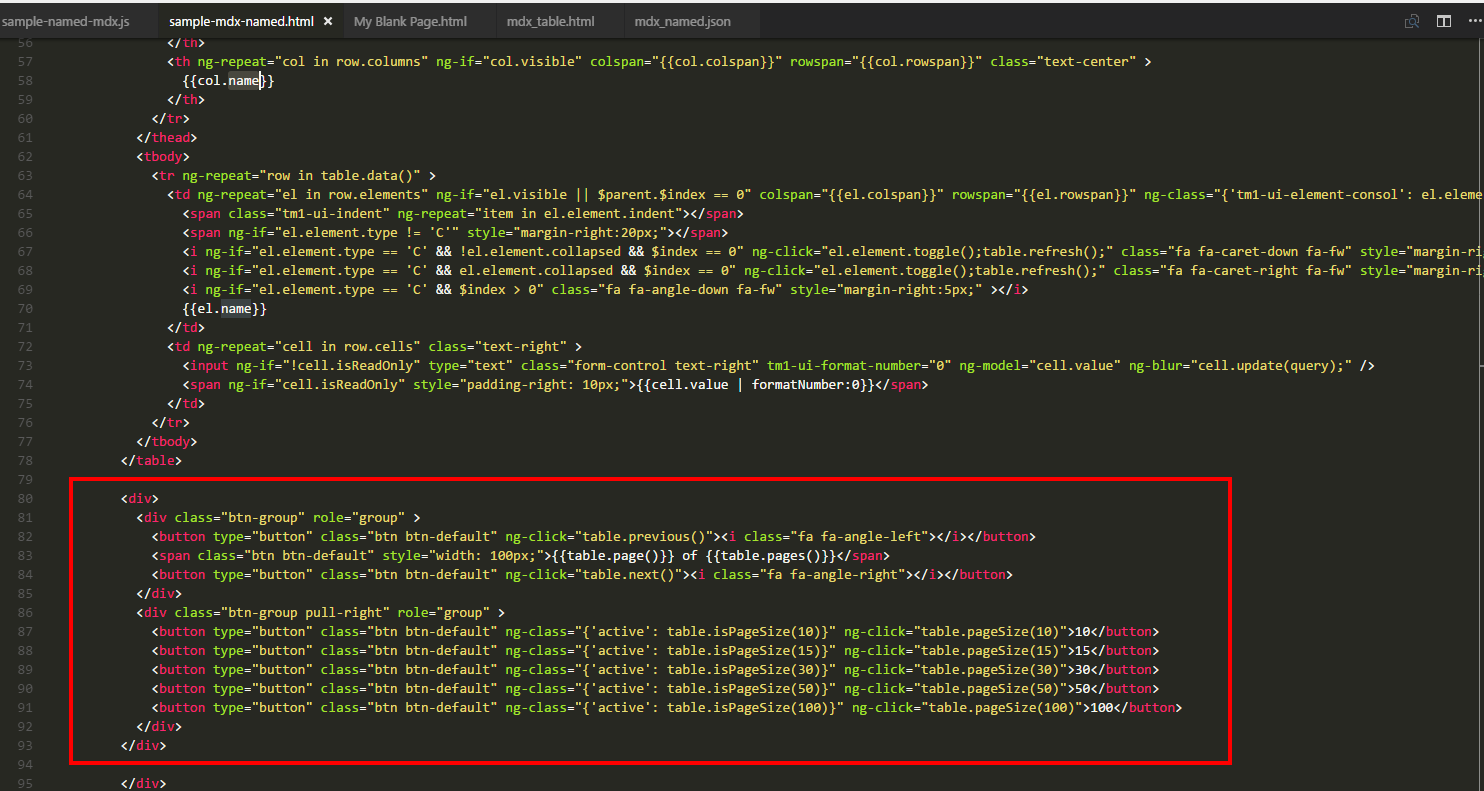Go to the mdx_named.json tab
The width and height of the screenshot is (1484, 791).
(x=682, y=21)
